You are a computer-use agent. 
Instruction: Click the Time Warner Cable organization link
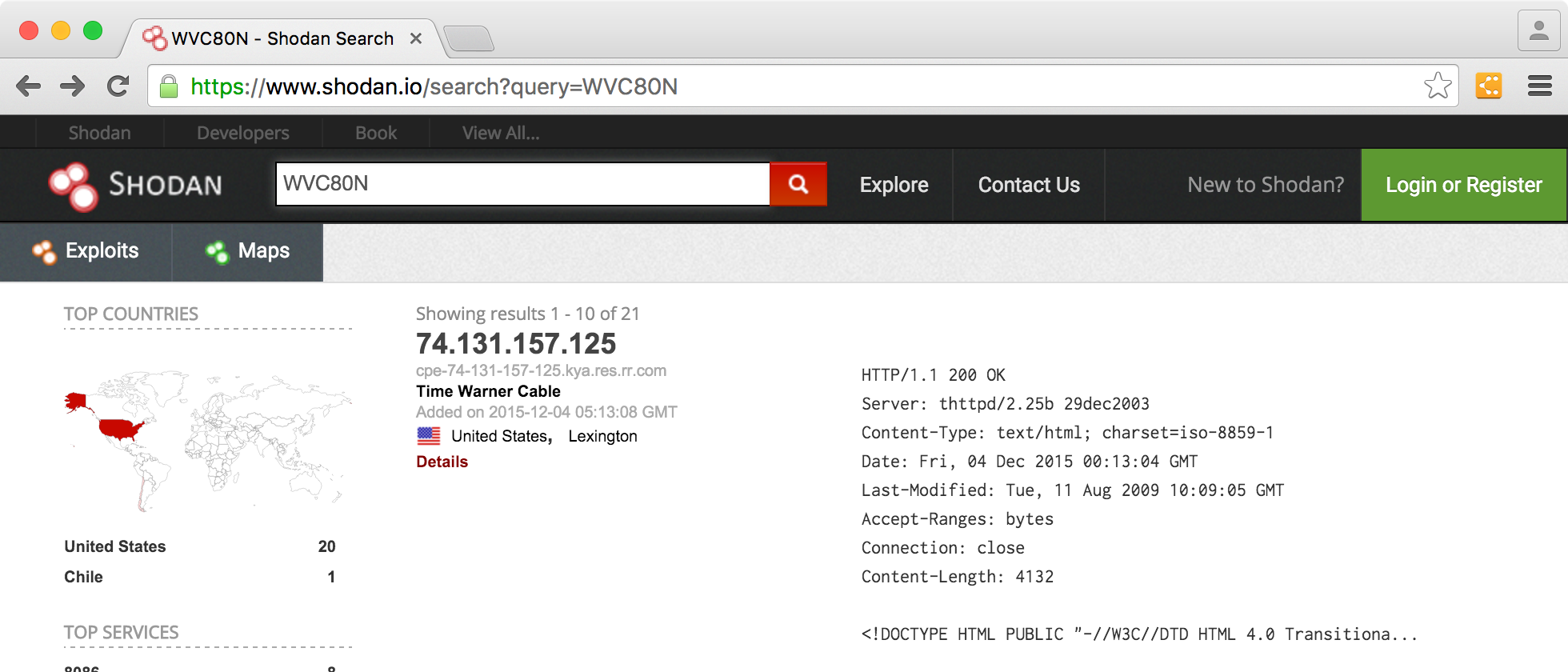click(488, 391)
